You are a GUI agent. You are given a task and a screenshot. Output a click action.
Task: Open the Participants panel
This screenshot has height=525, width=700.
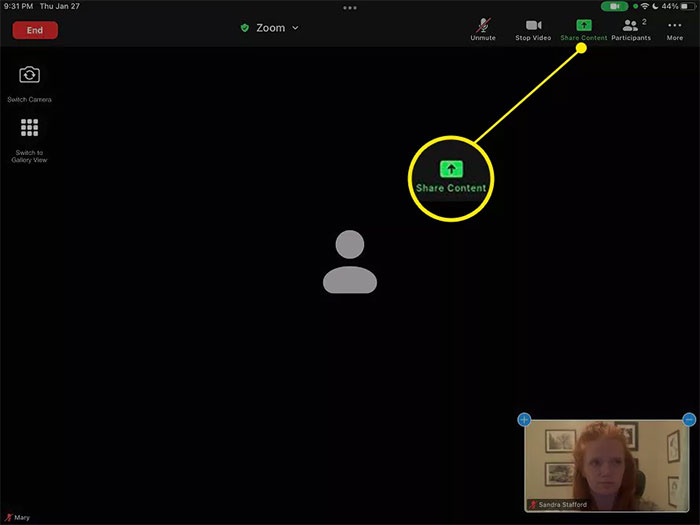pos(631,28)
